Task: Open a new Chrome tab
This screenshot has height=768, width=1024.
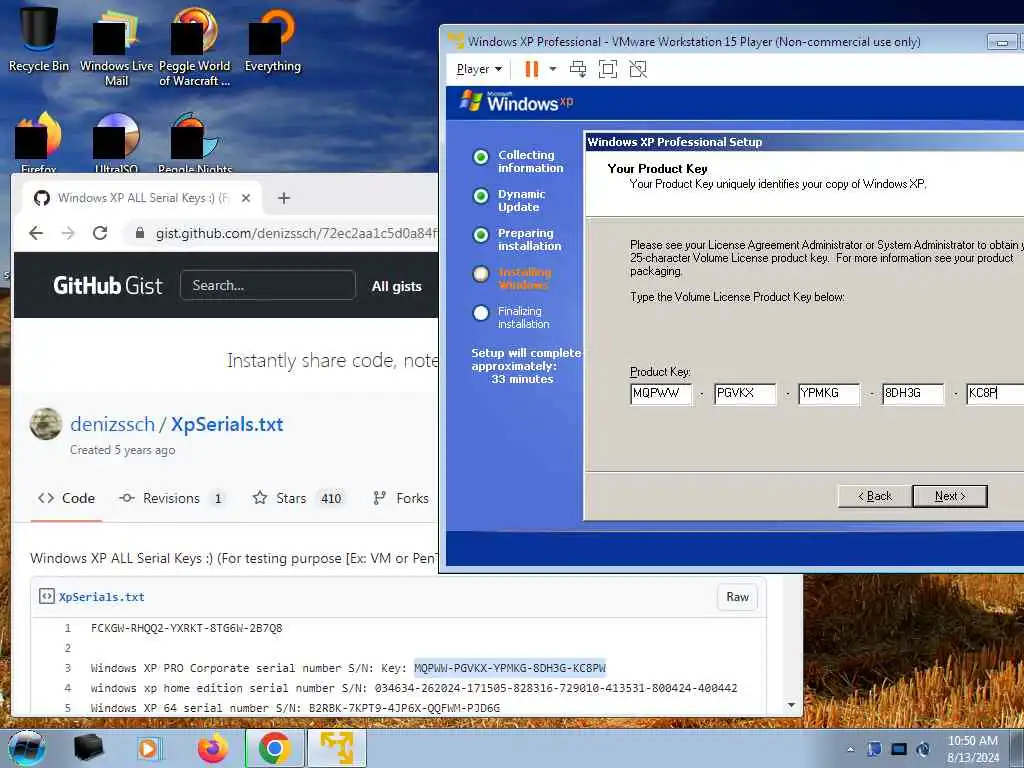Action: 283,198
